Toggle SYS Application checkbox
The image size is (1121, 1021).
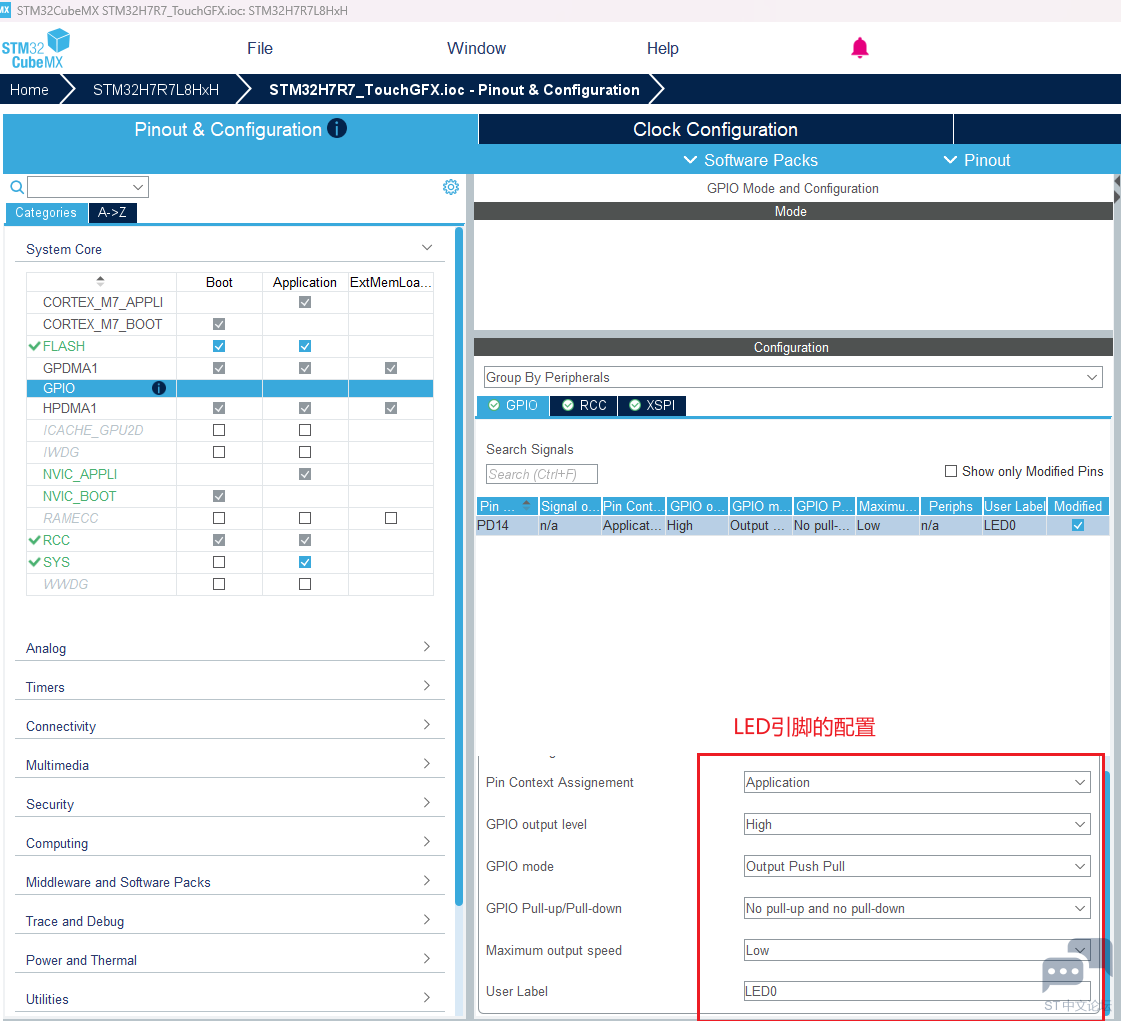[x=305, y=562]
